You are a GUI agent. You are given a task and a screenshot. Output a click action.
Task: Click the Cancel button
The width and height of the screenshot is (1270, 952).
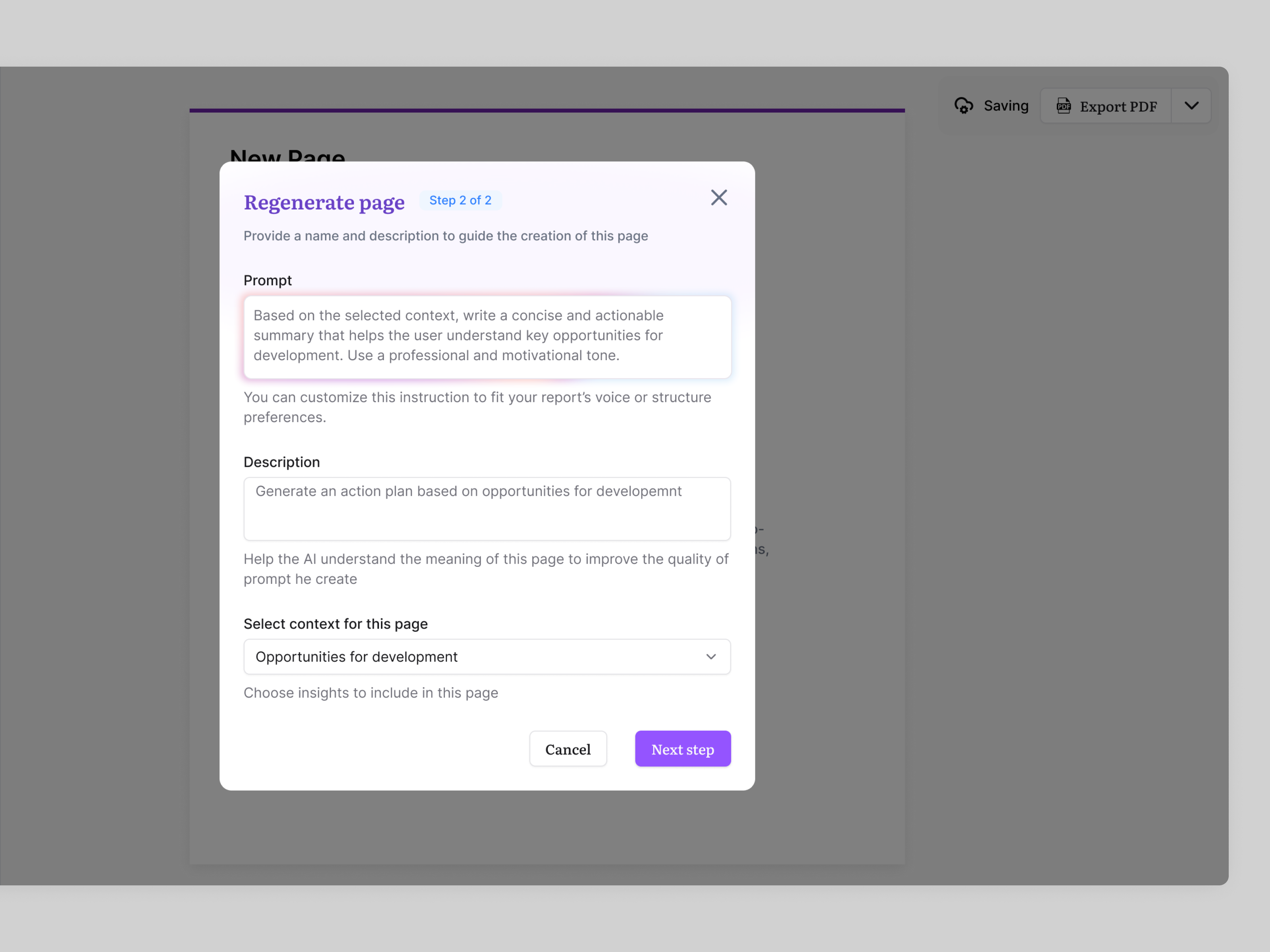[568, 748]
